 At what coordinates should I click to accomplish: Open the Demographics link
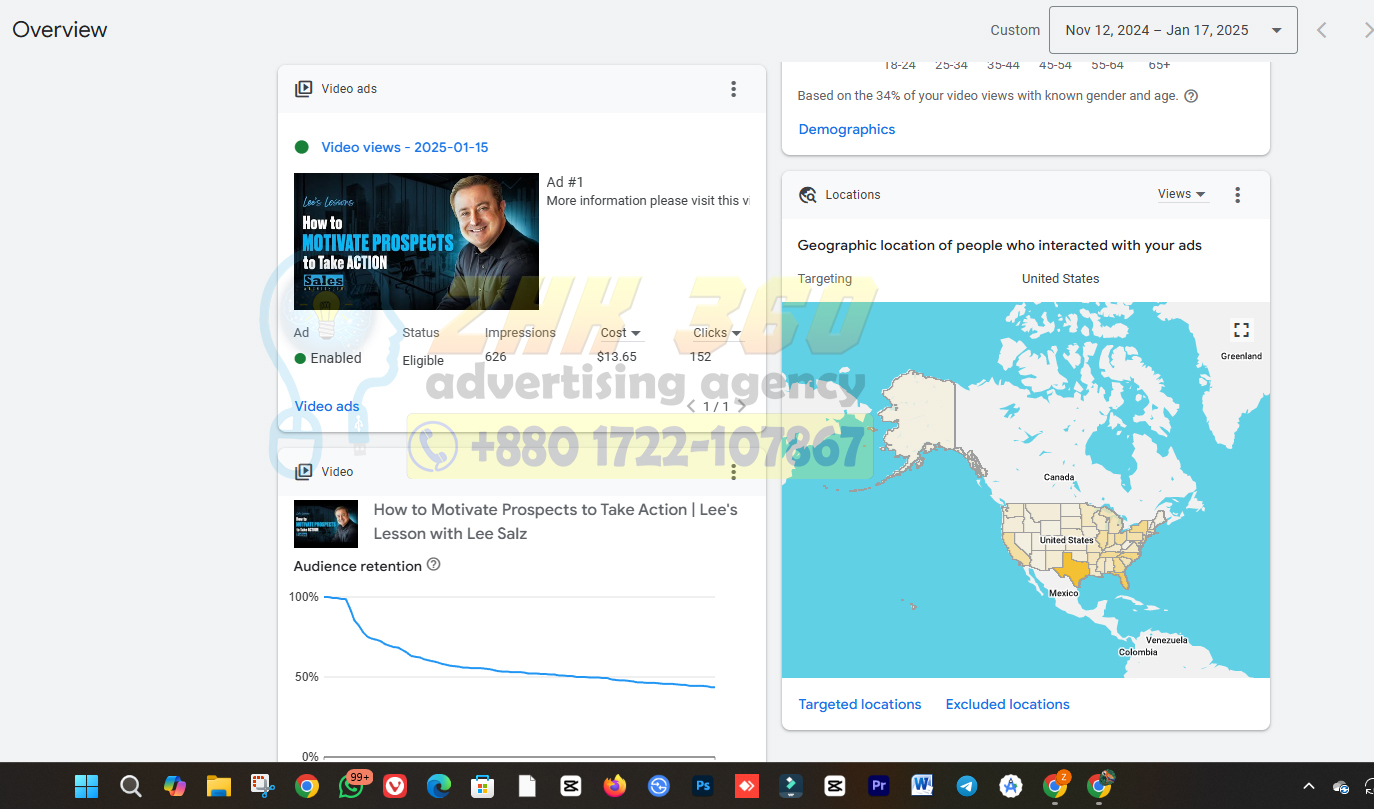(x=847, y=129)
